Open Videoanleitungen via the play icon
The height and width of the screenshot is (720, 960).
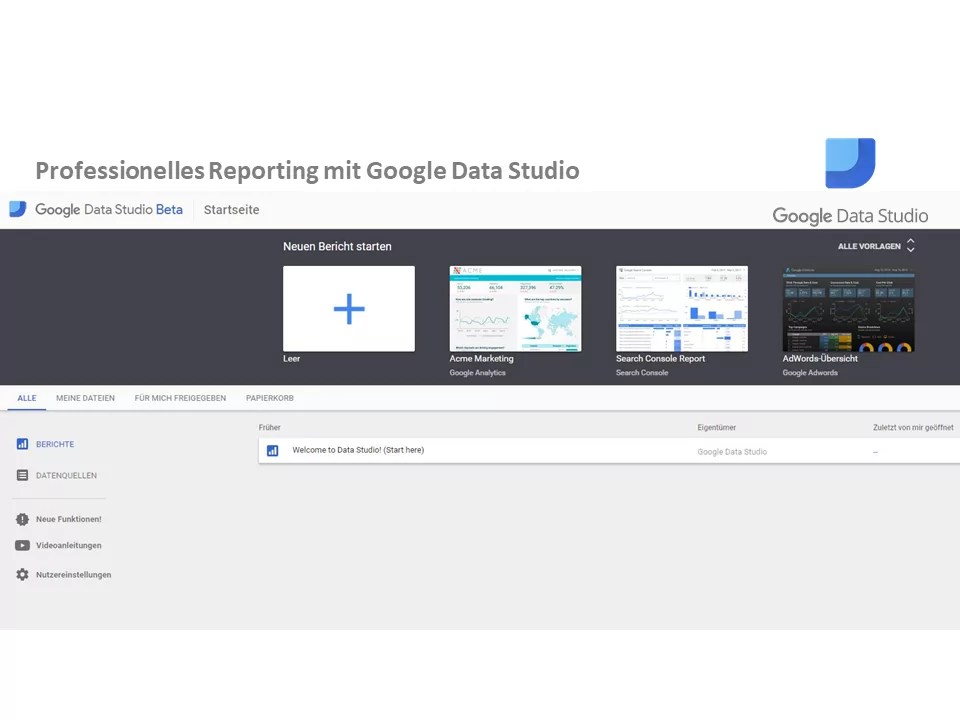(x=22, y=545)
